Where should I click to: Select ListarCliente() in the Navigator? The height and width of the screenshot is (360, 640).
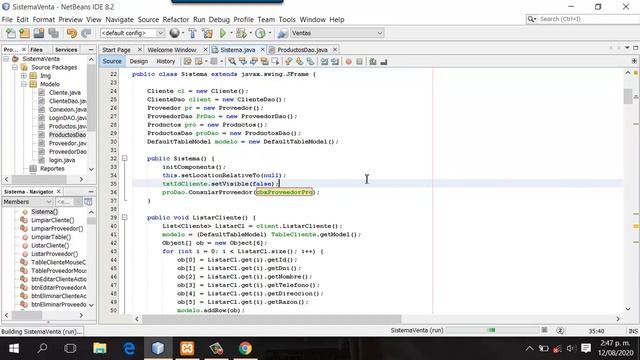pyautogui.click(x=50, y=245)
